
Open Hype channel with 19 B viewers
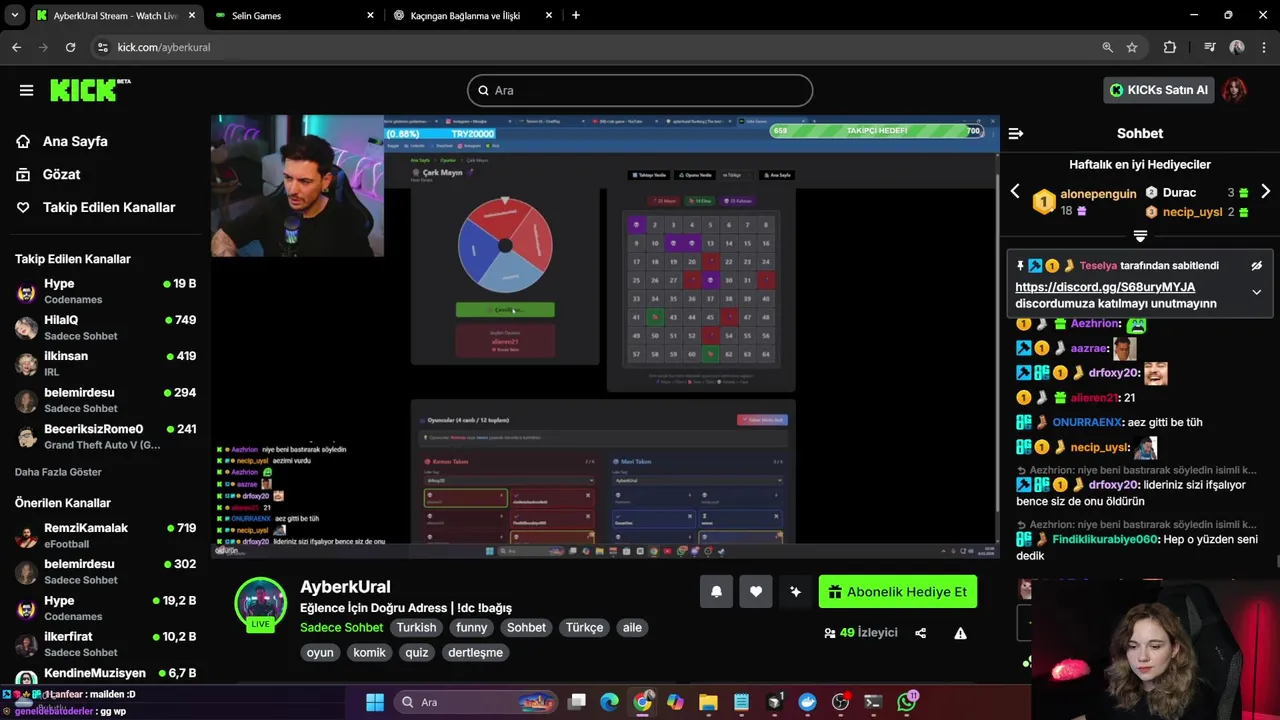105,291
